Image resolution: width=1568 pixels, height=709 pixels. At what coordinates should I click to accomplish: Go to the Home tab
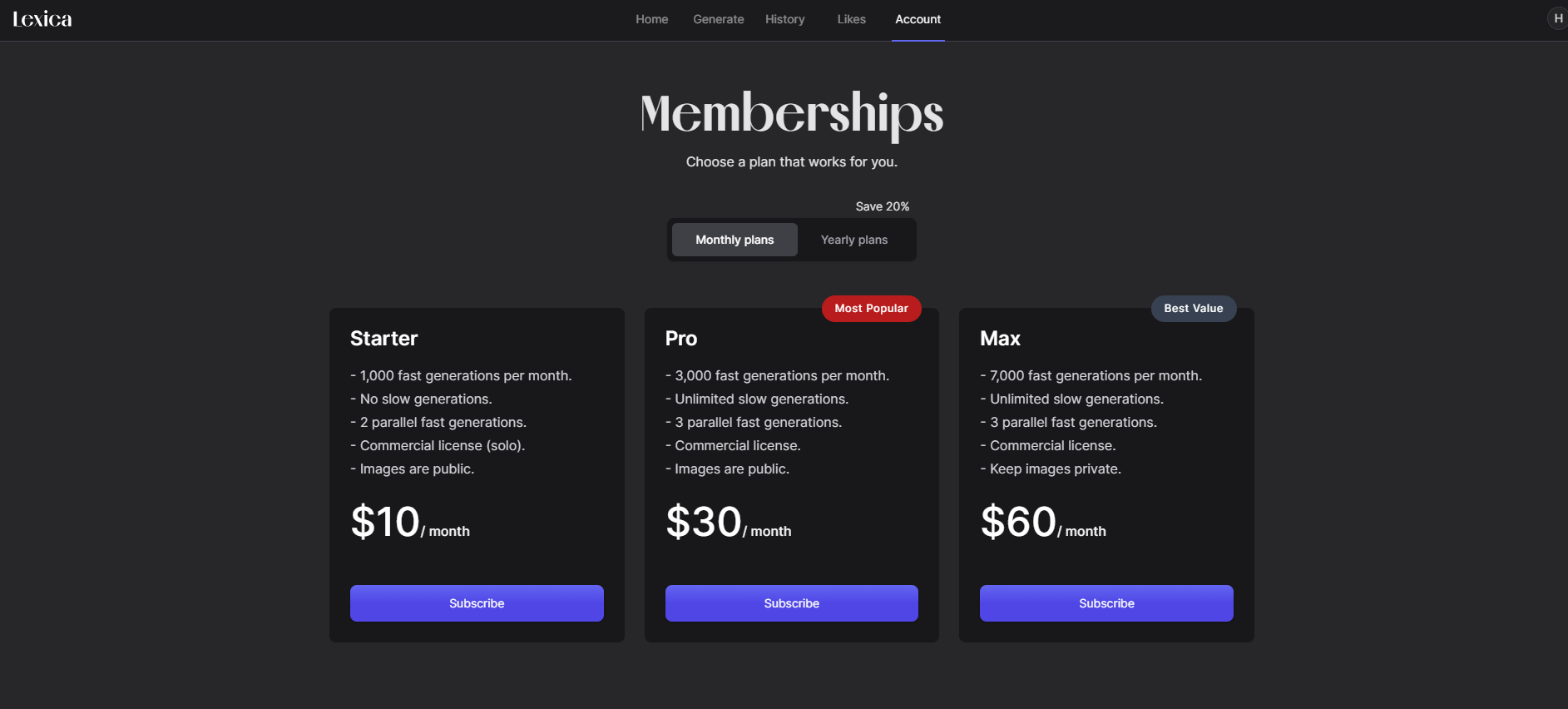tap(652, 19)
